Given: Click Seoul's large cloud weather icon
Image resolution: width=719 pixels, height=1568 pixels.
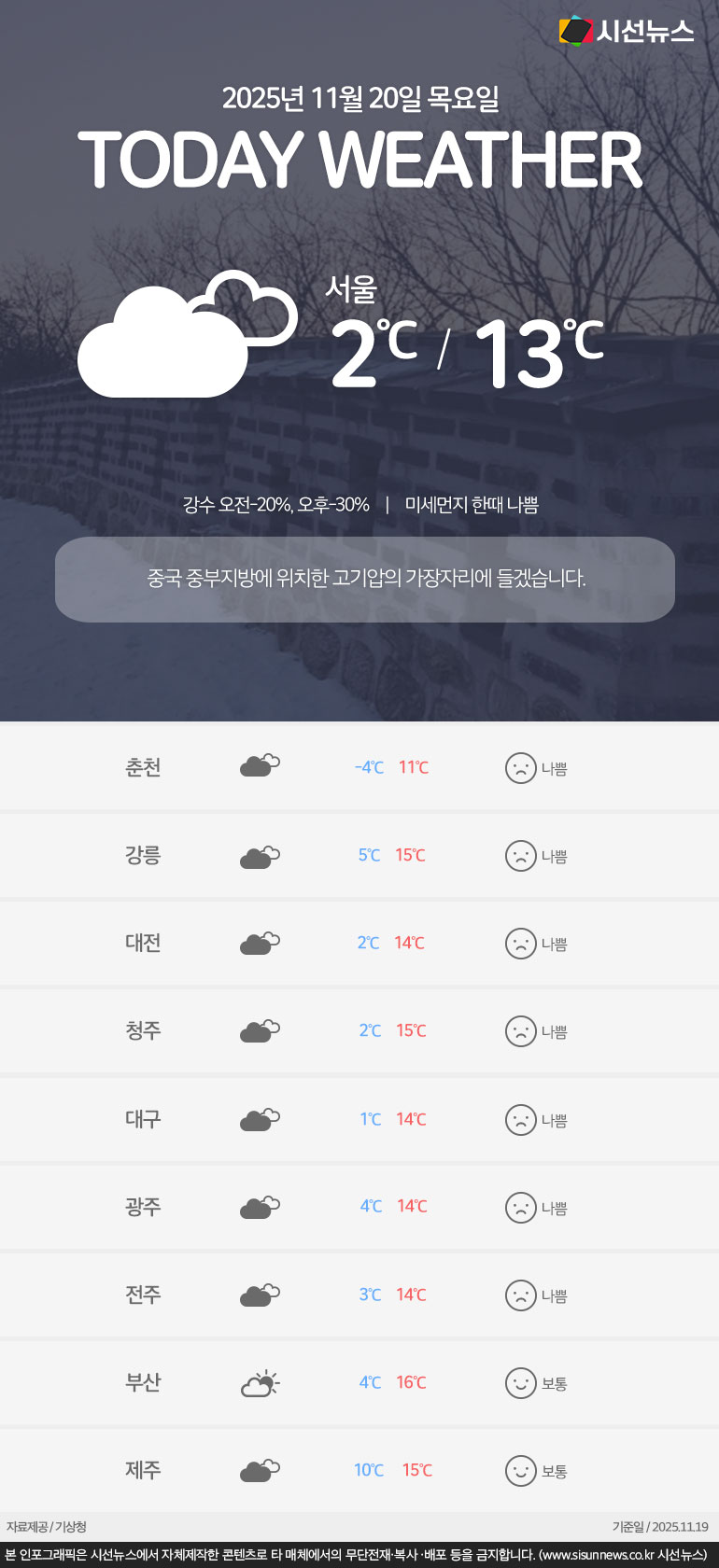Looking at the screenshot, I should coord(186,336).
